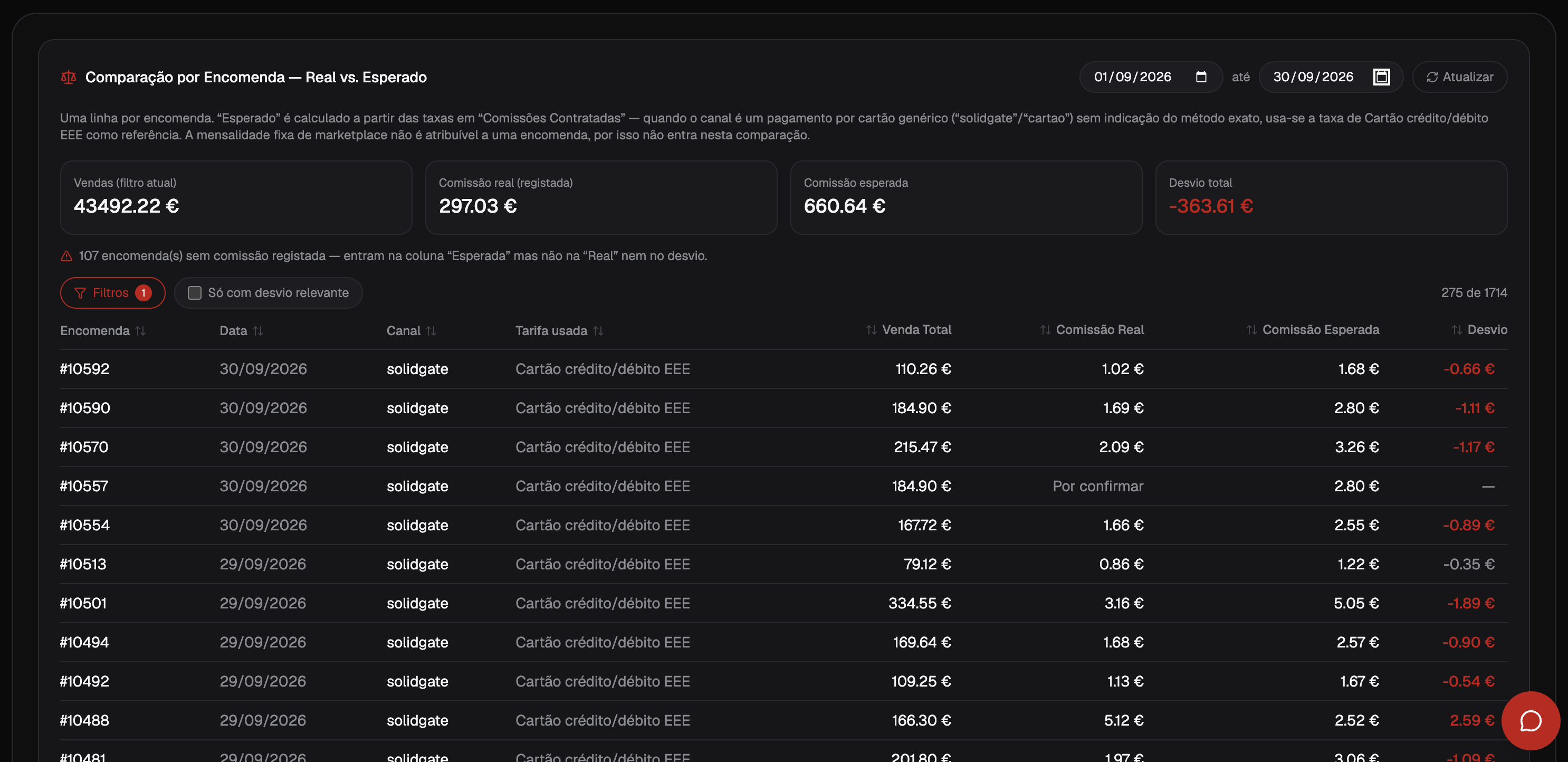Click the end date field 30/09/2026
This screenshot has width=1568, height=762.
point(1331,77)
